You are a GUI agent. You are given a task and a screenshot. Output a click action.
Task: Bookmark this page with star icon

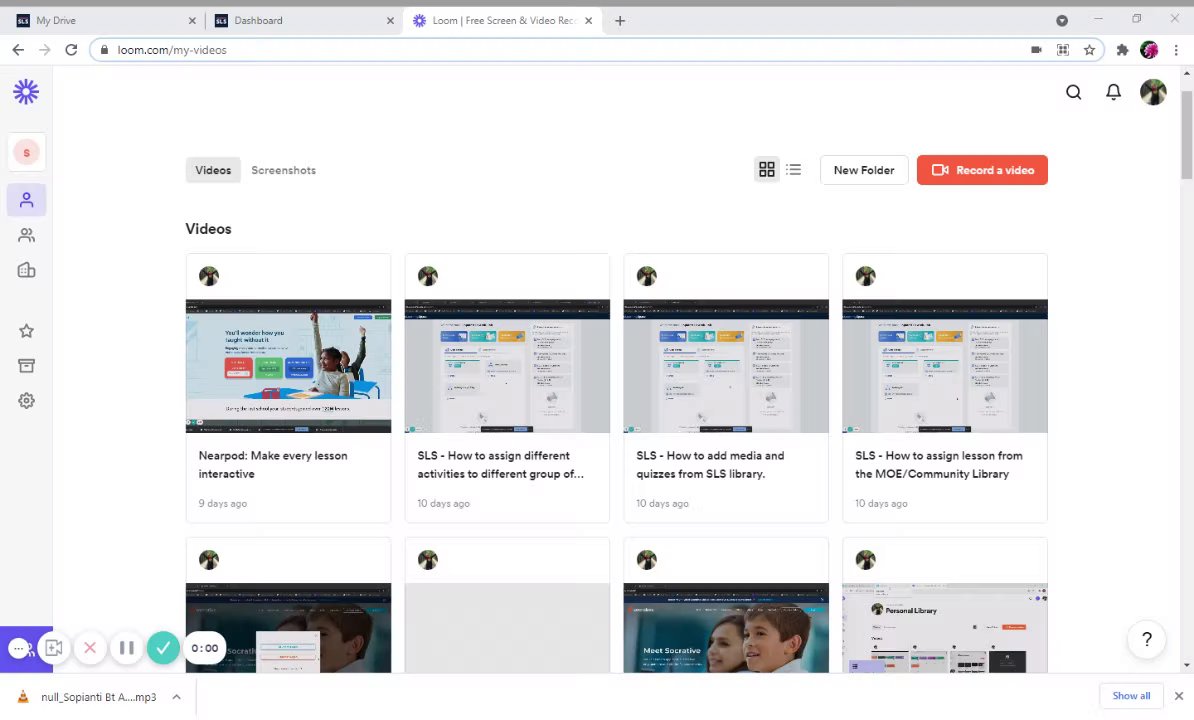coord(1090,49)
